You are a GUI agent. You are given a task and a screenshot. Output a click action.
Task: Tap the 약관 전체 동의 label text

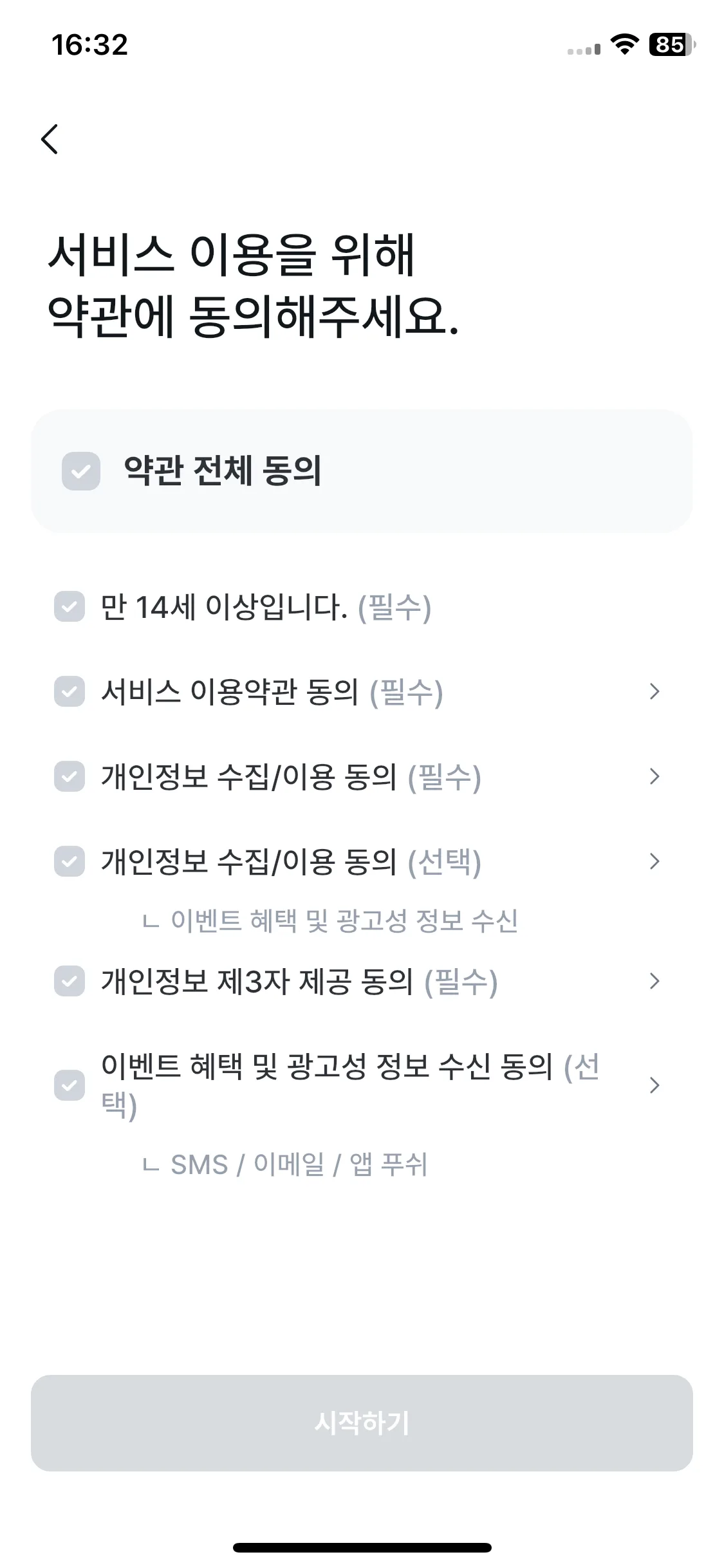click(x=222, y=471)
